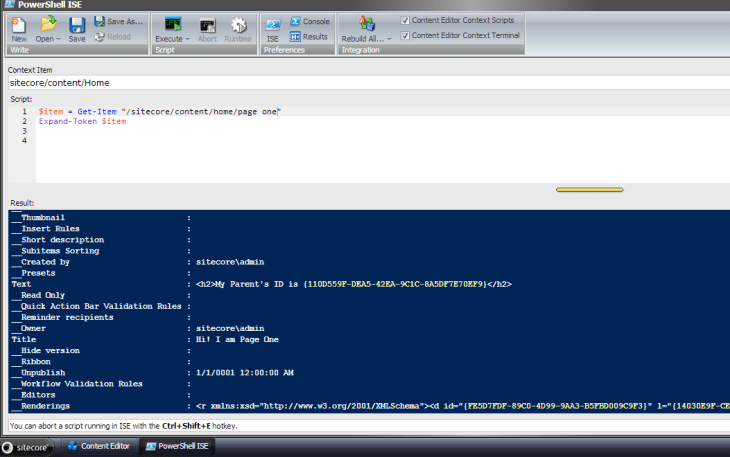Select the PowerShell ISE taskbar tab
730x457 pixels.
tap(178, 446)
